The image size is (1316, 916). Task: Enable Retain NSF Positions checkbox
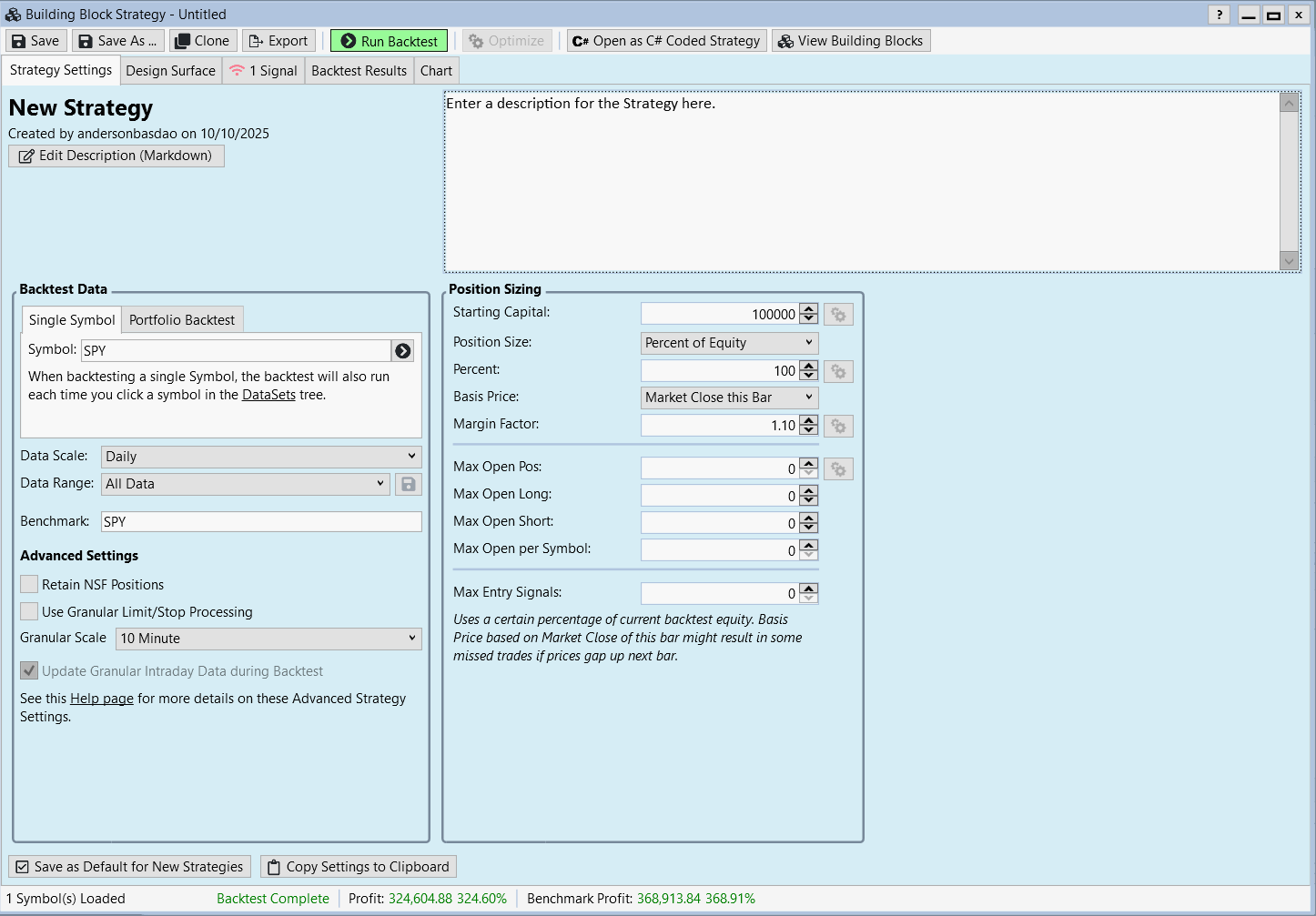[x=30, y=585]
